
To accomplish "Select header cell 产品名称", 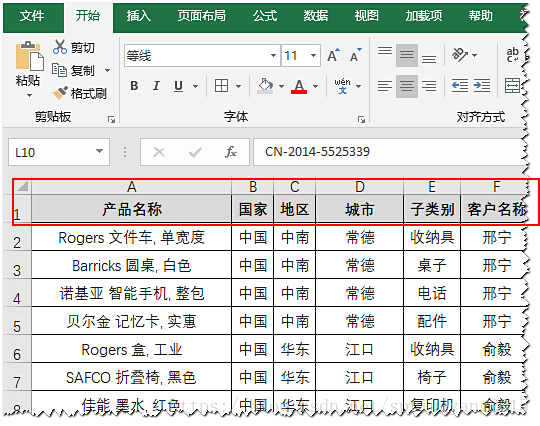I will [132, 209].
